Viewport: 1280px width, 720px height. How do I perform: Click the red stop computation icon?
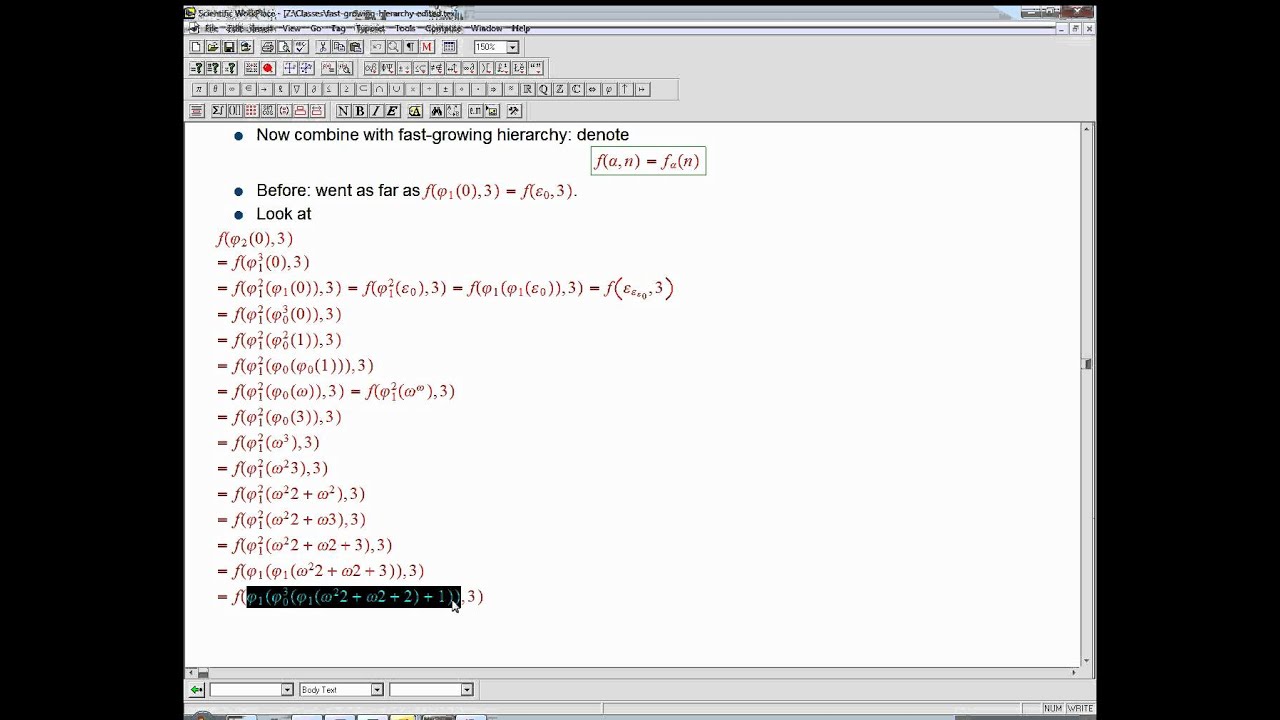click(x=268, y=68)
